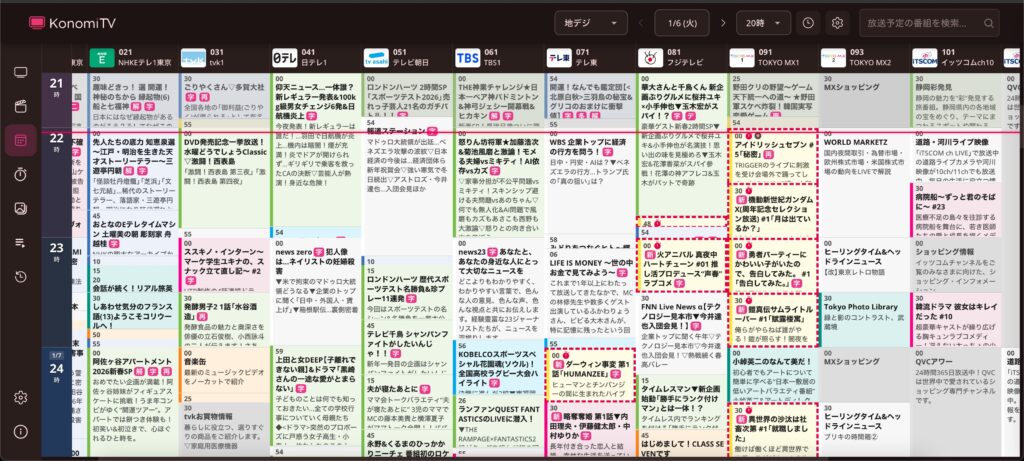Open program guide settings gear in top bar
Viewport: 1024px width, 461px height.
[x=838, y=22]
